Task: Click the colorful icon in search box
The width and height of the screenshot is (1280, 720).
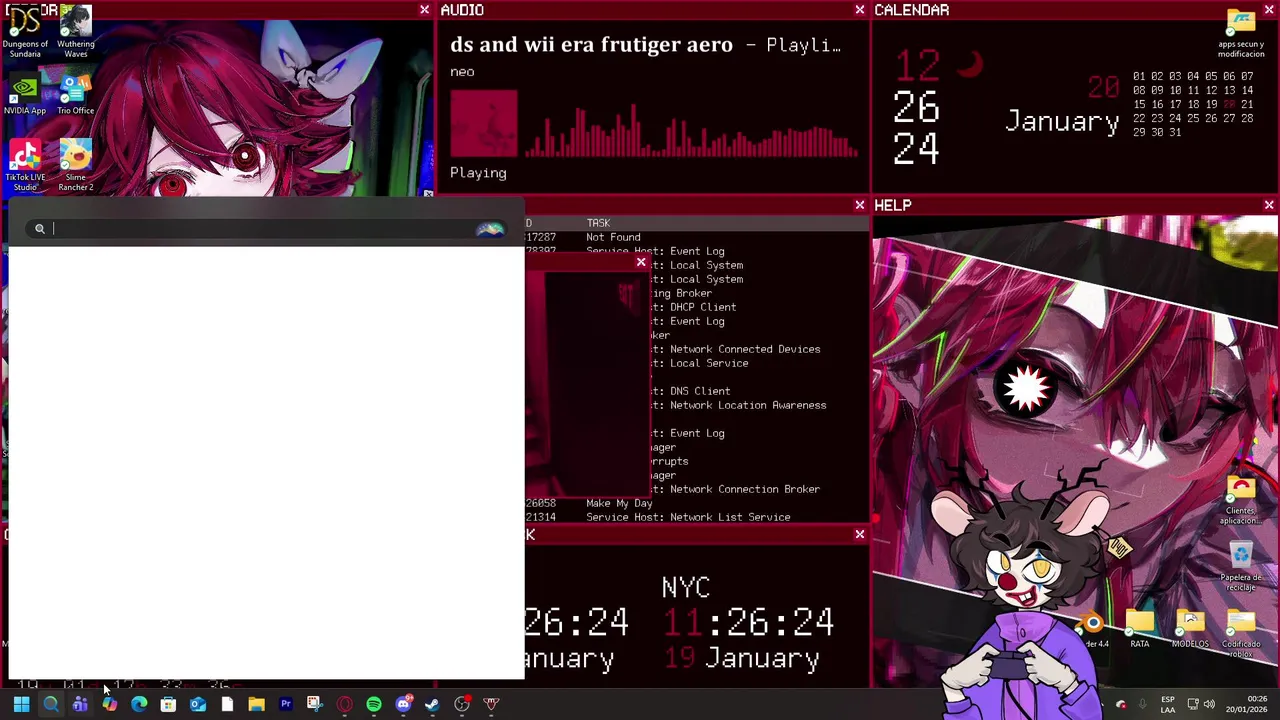Action: (x=490, y=229)
